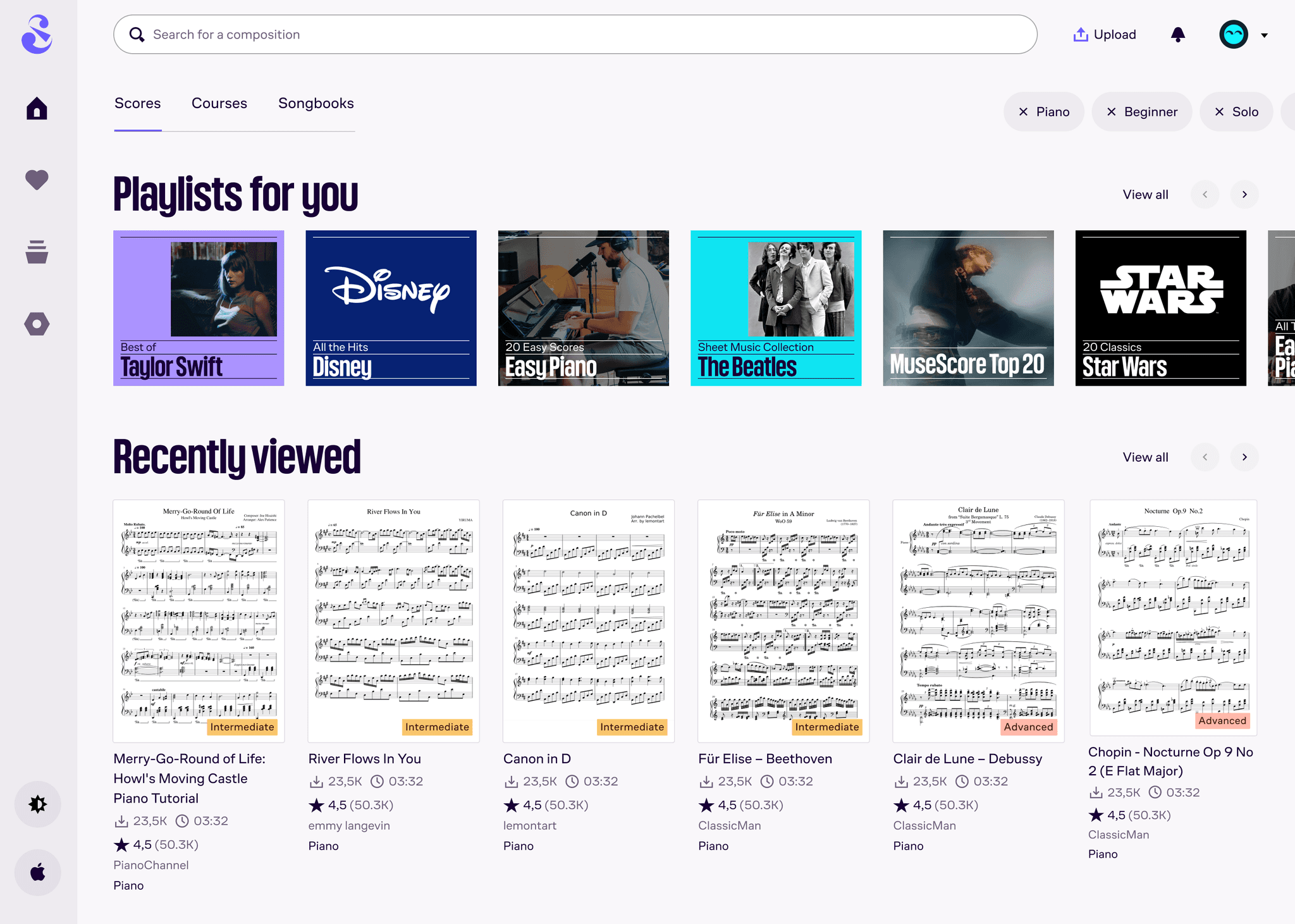Focus the Search for a composition field

point(575,34)
